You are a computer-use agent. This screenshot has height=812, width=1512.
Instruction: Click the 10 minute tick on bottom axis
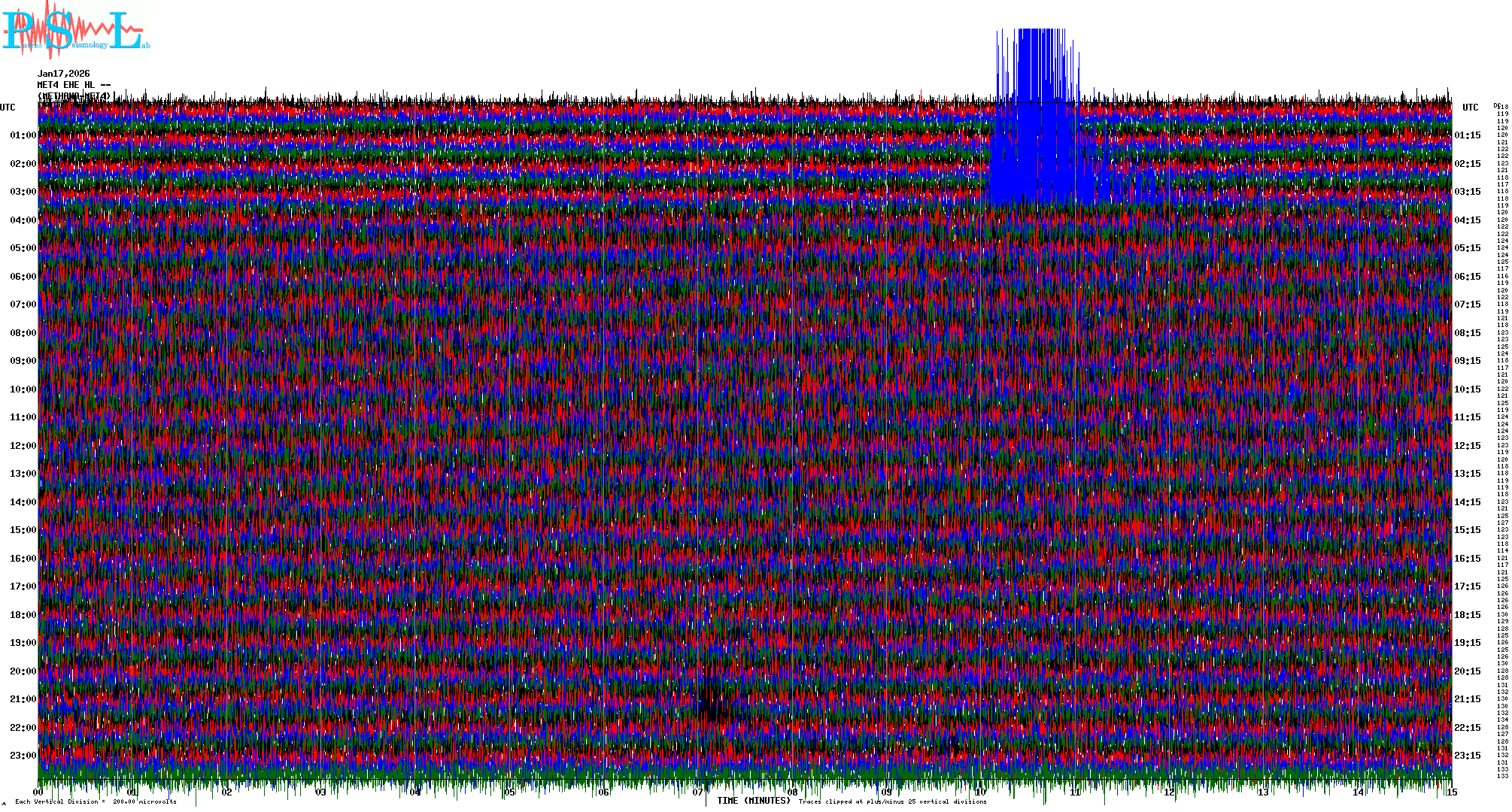980,792
